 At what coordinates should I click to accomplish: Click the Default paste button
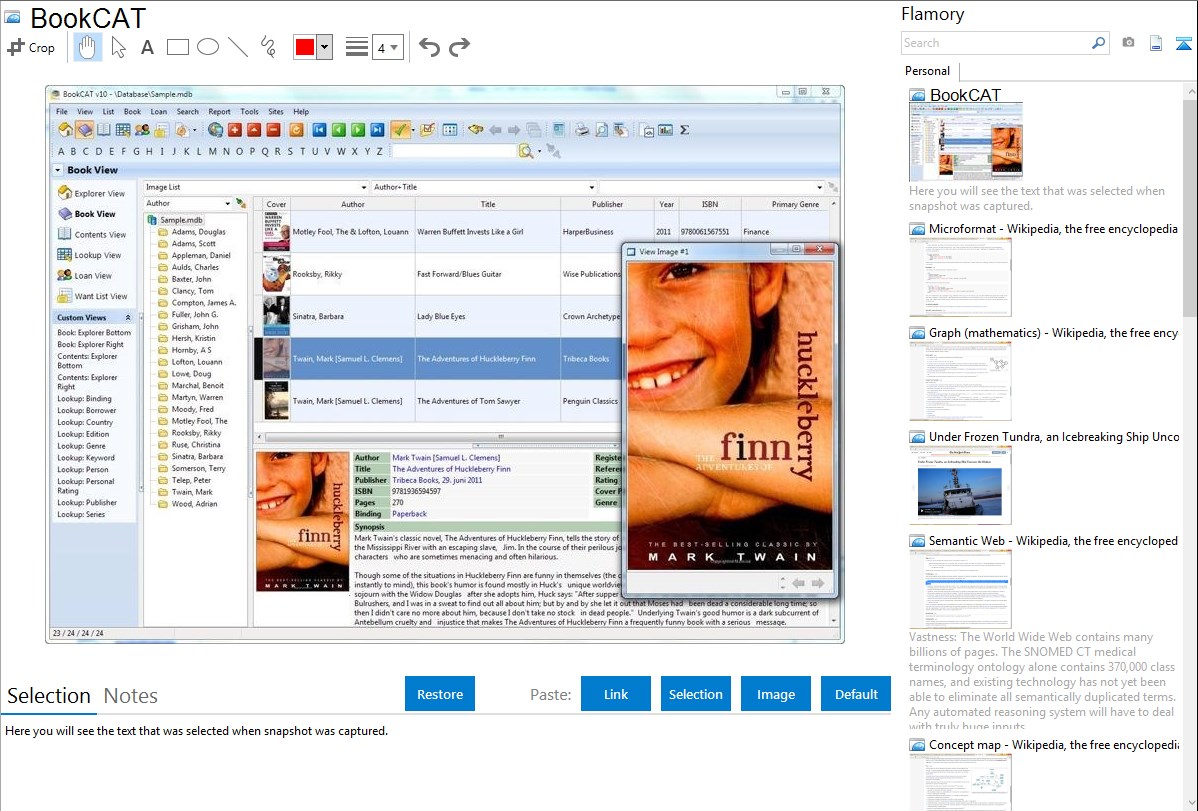[x=856, y=694]
